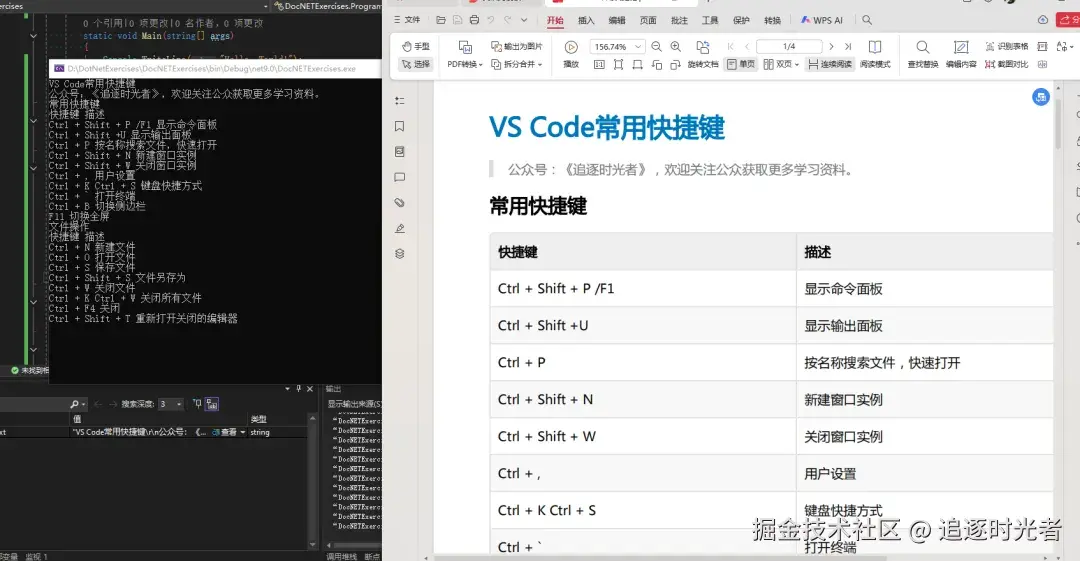
Task: Activate the Select (选择) tool in WPS
Action: [x=416, y=64]
